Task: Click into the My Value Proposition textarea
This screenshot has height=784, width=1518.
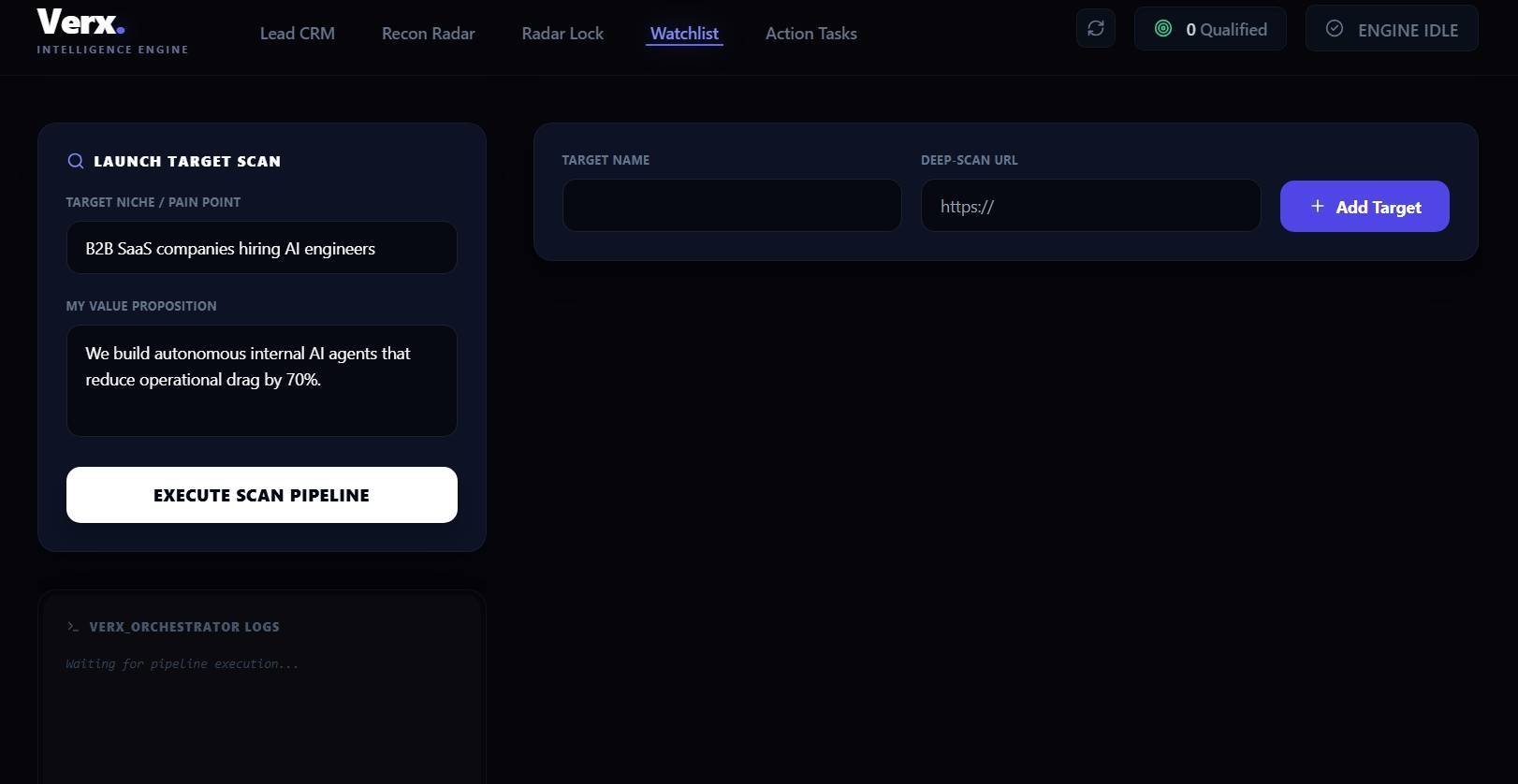Action: pyautogui.click(x=262, y=381)
